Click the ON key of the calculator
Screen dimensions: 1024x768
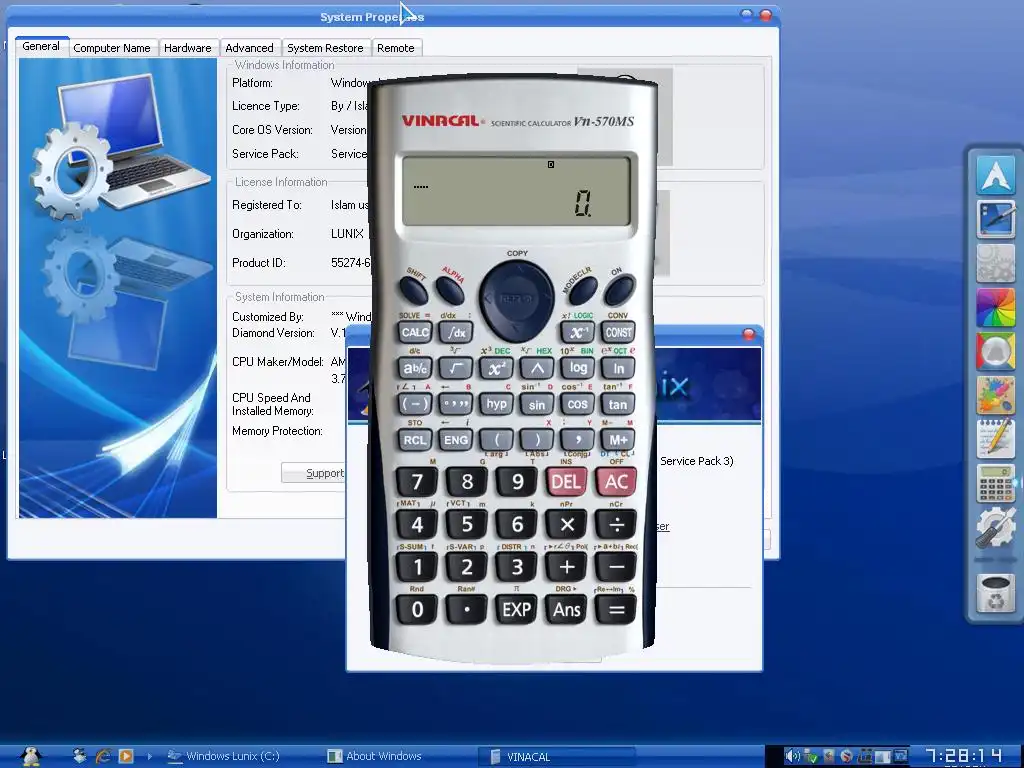pos(619,290)
